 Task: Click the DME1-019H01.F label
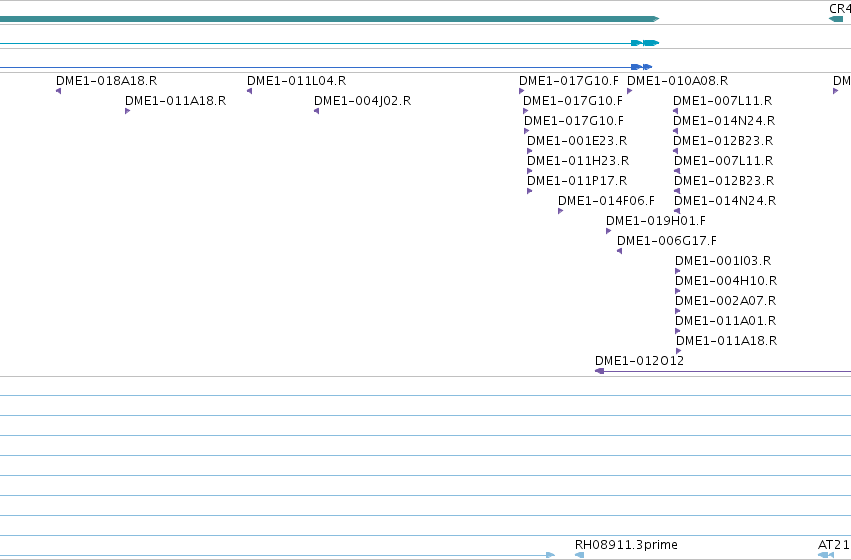(656, 221)
